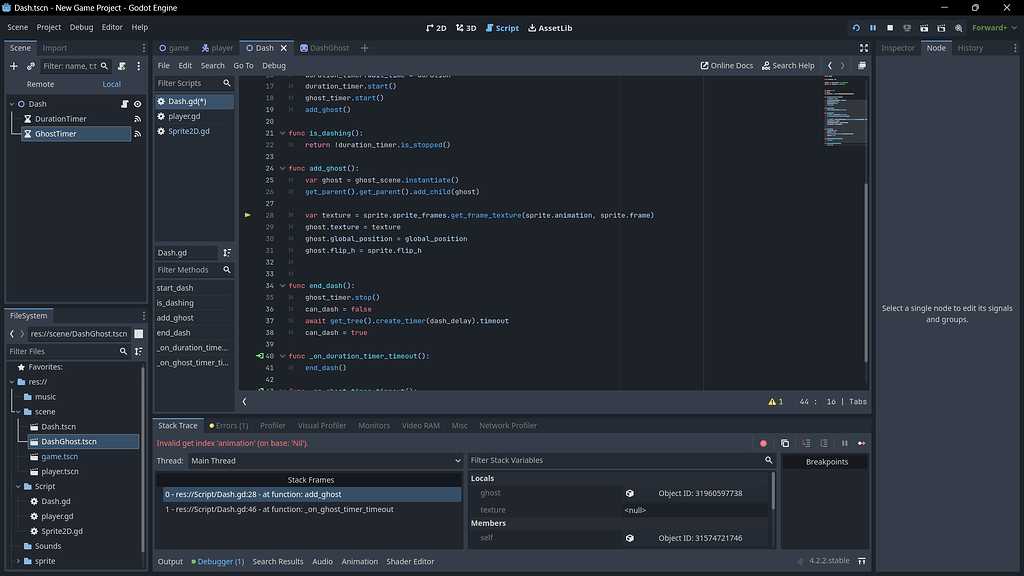Switch Scene tree to Remote view
The image size is (1024, 576).
(x=40, y=85)
